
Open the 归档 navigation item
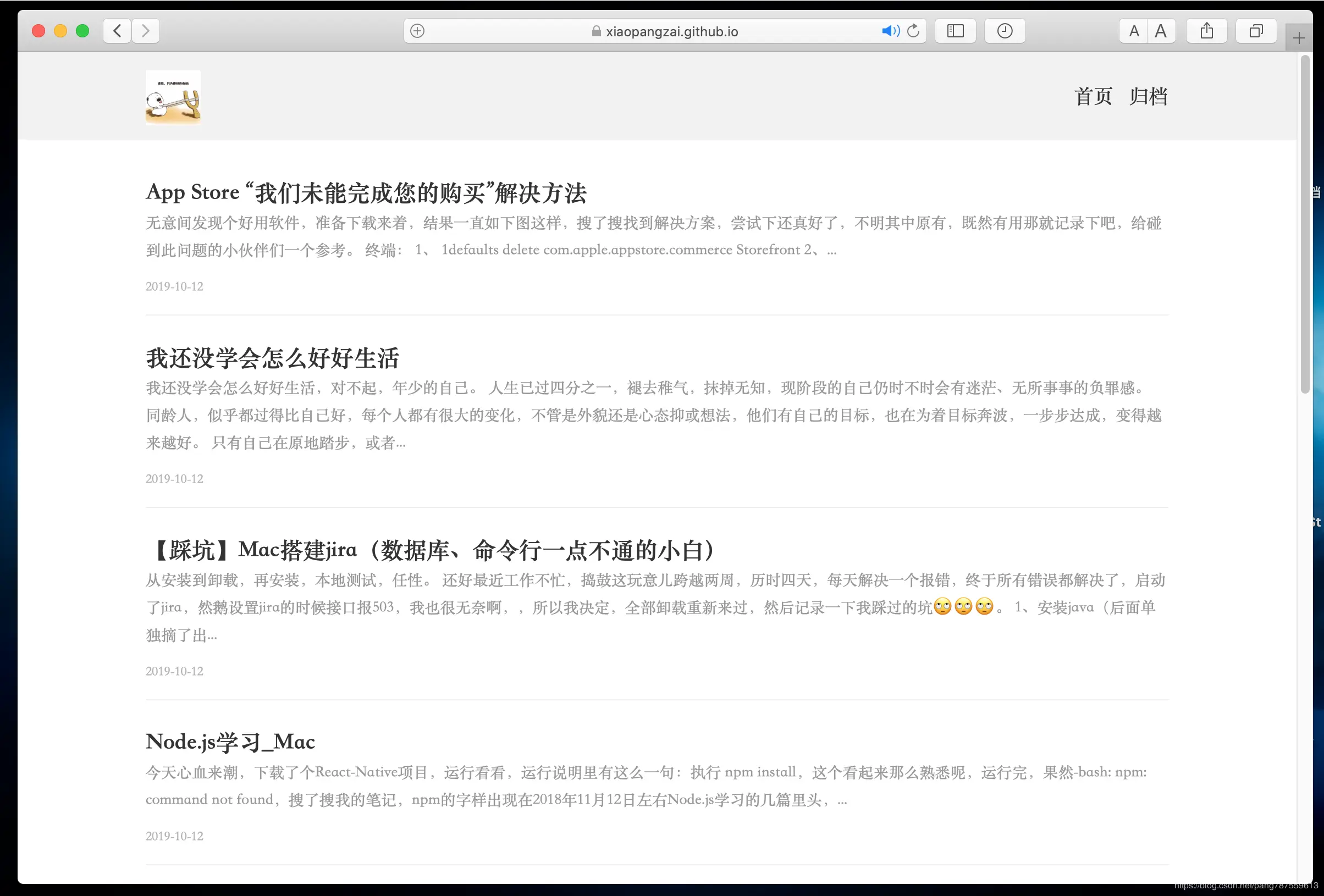tap(1148, 96)
